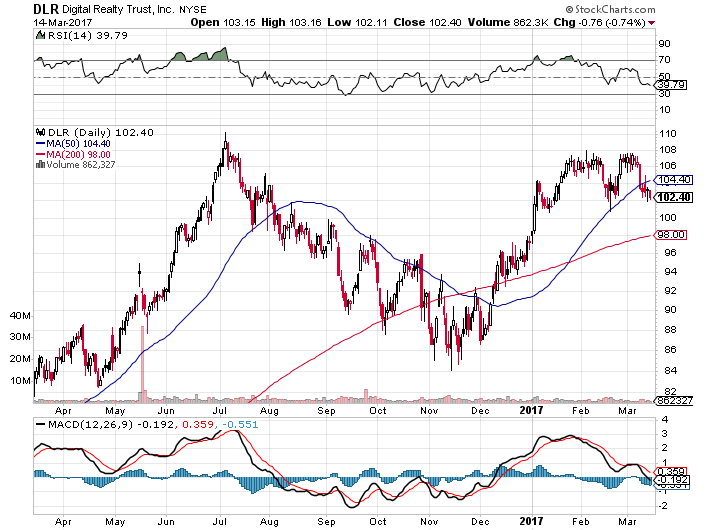Viewport: 707px width, 530px height.
Task: Click the Jul label on price chart axis
Action: [220, 411]
